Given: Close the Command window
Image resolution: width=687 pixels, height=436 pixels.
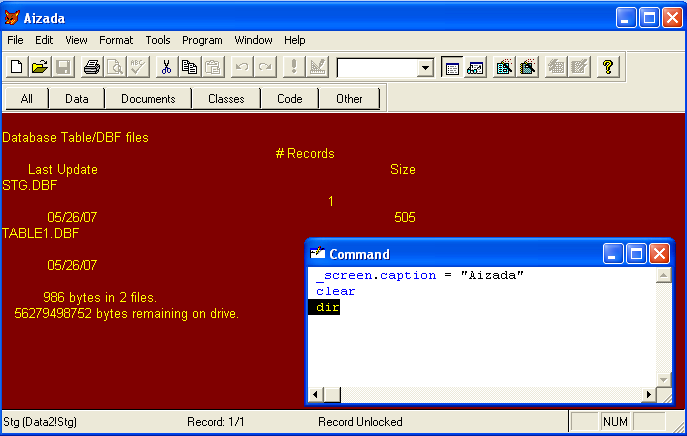Looking at the screenshot, I should pyautogui.click(x=659, y=254).
